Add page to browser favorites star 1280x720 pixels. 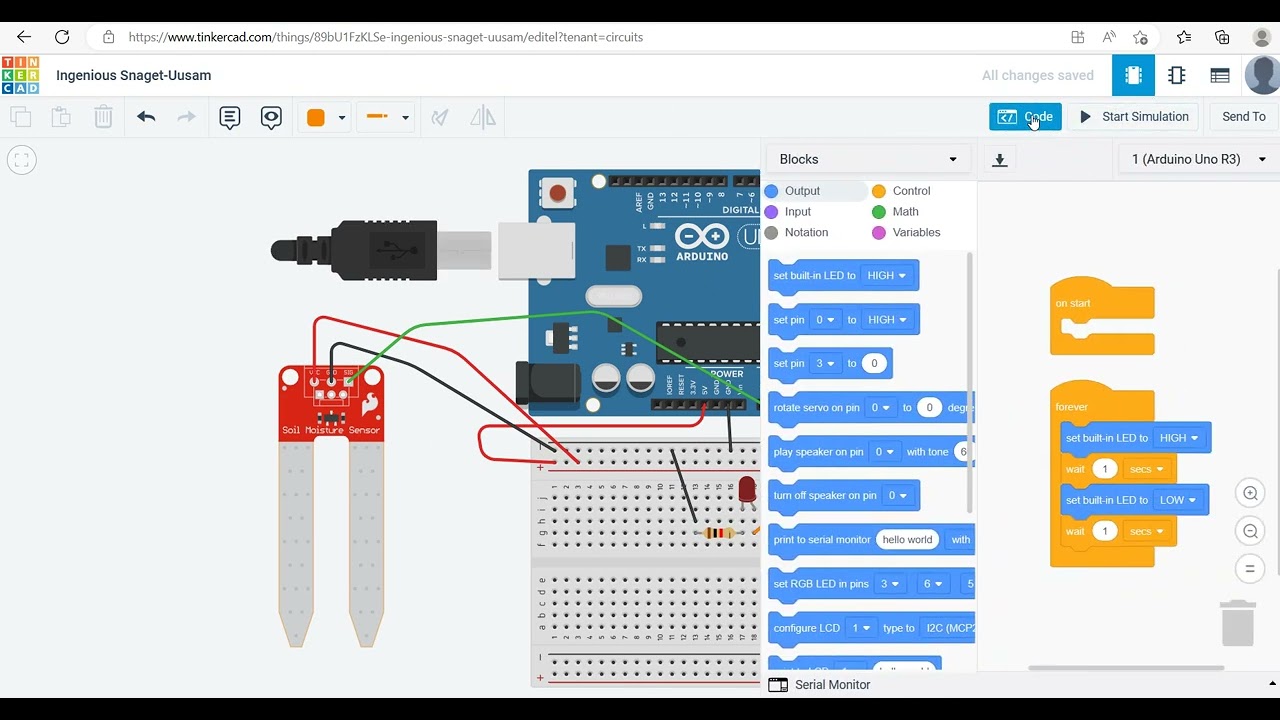tap(1141, 37)
